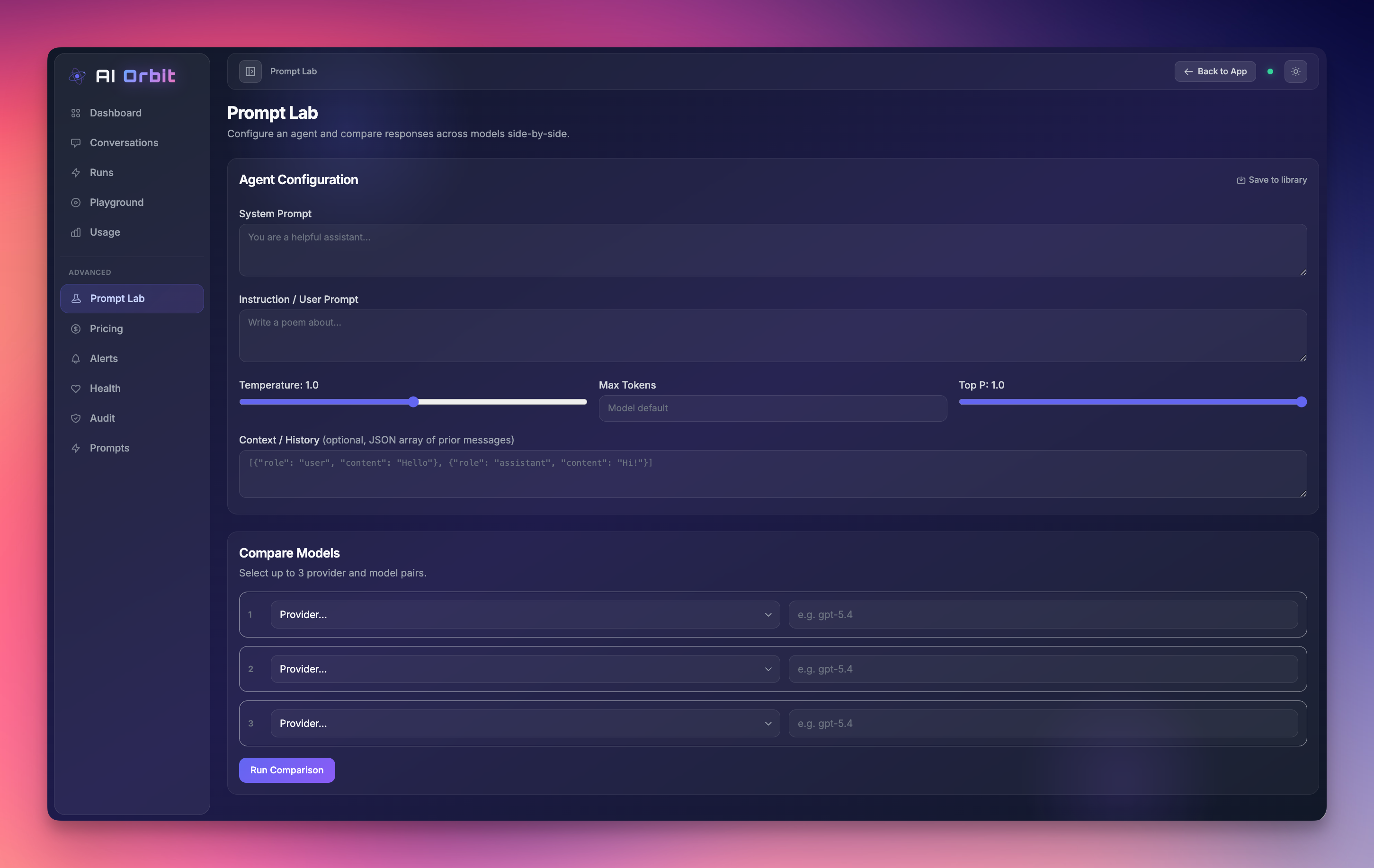This screenshot has width=1374, height=868.
Task: Select Prompt Lab in the sidebar
Action: point(132,298)
